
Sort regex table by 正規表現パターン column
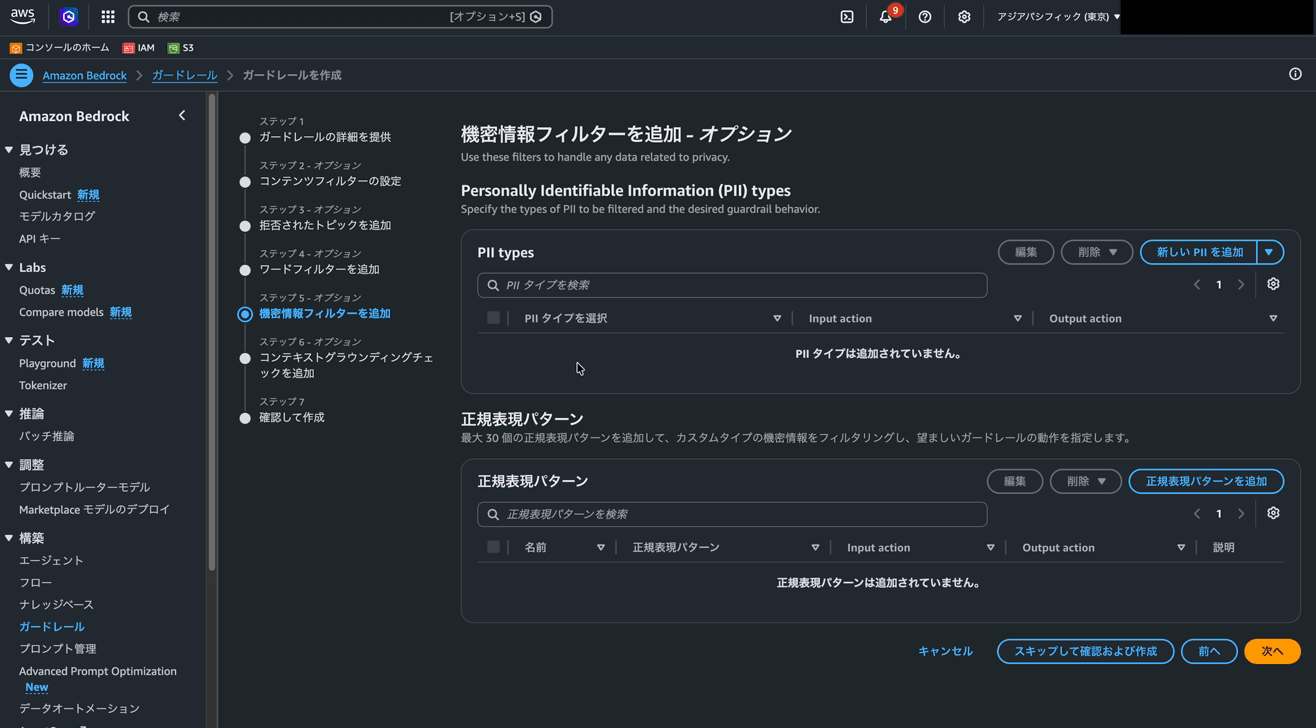[815, 547]
